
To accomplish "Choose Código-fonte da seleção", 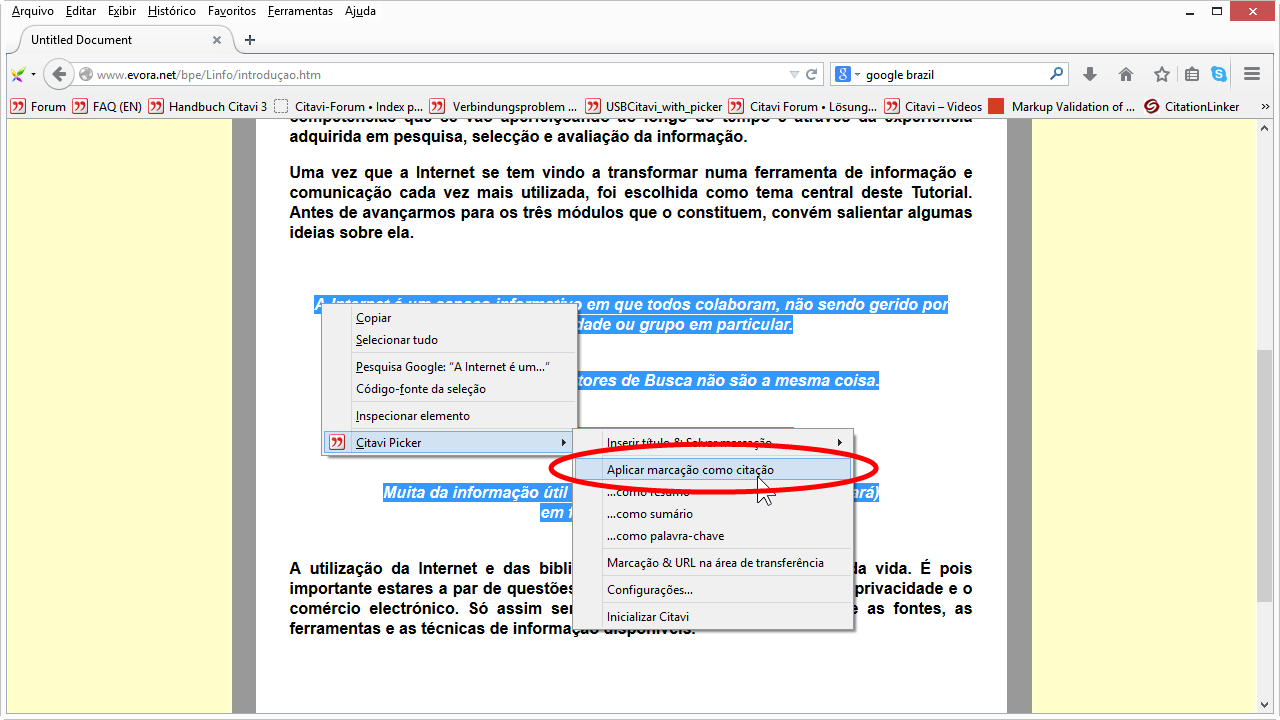I will (x=450, y=389).
